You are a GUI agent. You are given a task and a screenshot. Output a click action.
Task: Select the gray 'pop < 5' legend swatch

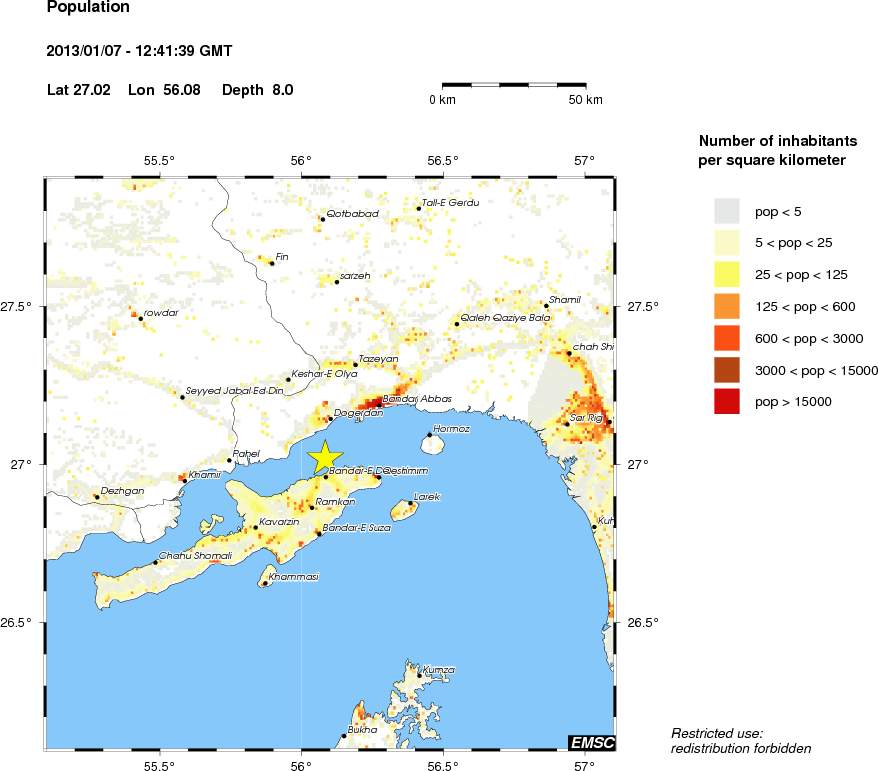(x=727, y=212)
